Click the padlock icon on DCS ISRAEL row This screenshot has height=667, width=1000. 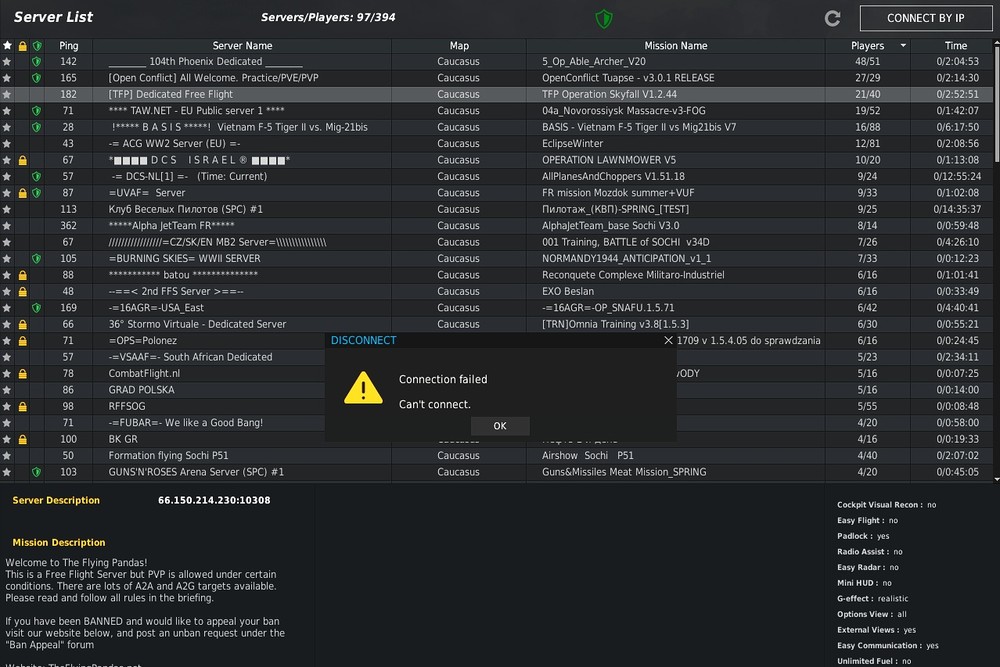coord(22,160)
